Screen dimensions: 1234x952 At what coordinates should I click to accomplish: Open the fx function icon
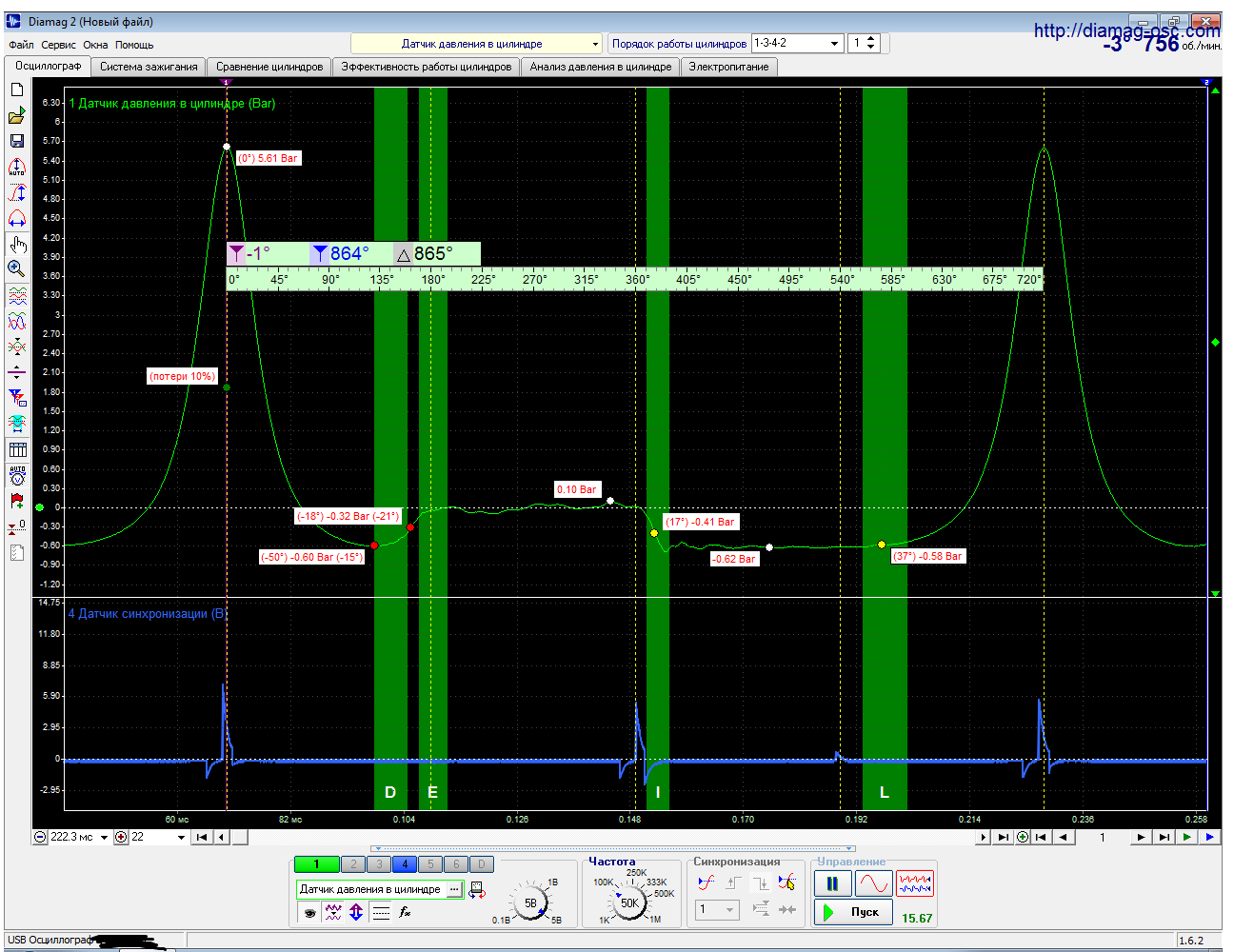pos(405,913)
